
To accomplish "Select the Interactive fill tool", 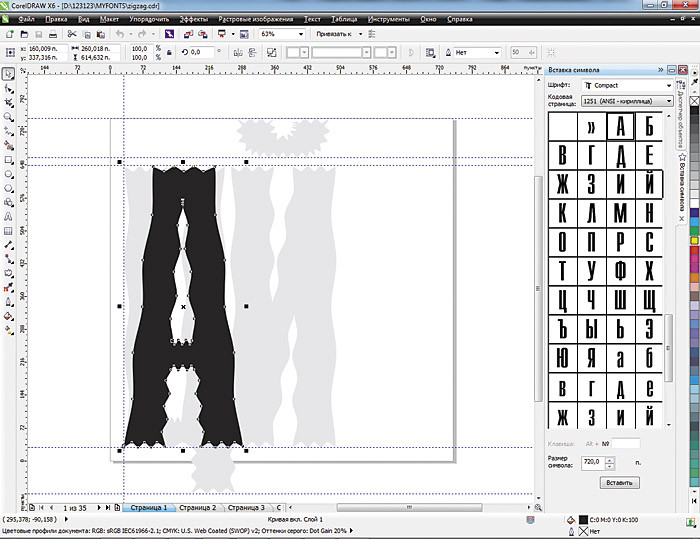I will pyautogui.click(x=8, y=330).
